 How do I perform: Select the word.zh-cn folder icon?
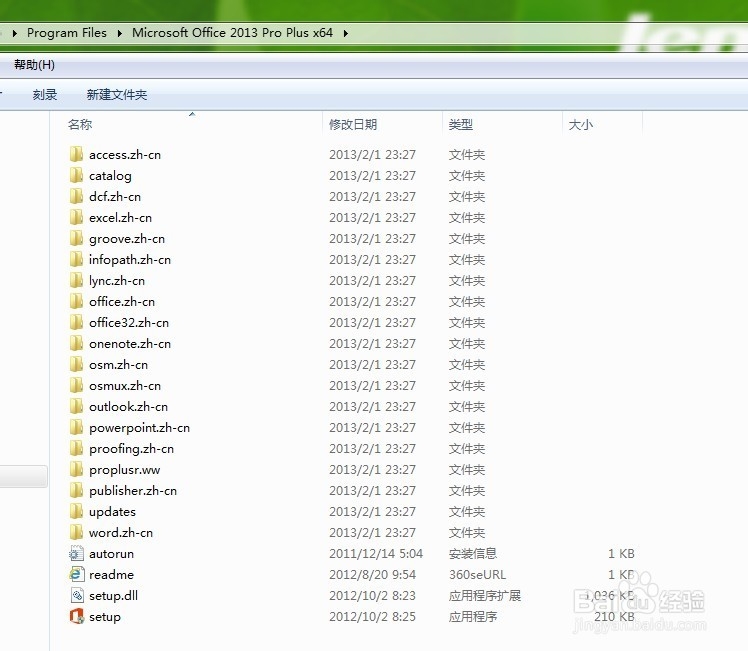(x=76, y=532)
